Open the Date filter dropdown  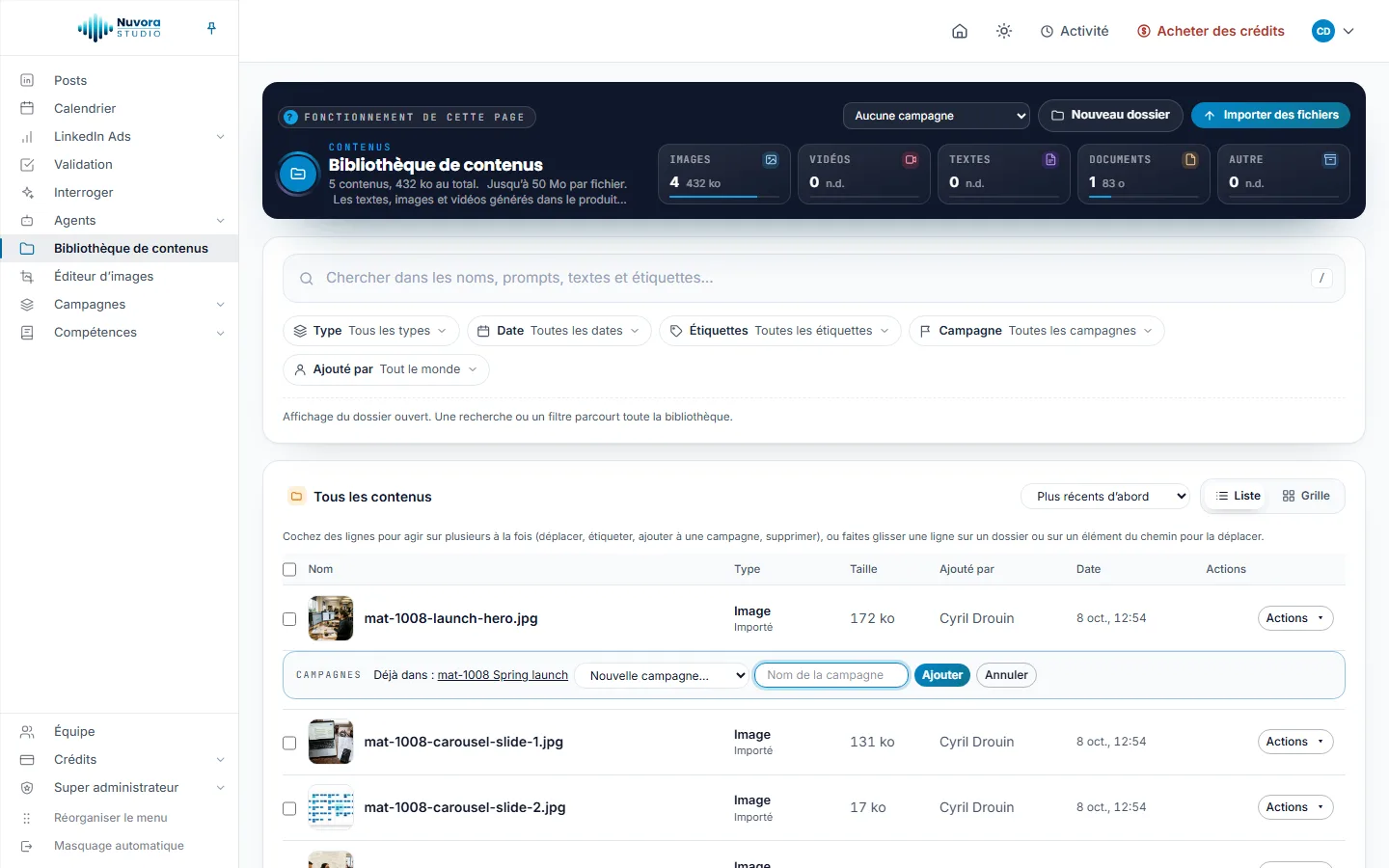coord(559,331)
